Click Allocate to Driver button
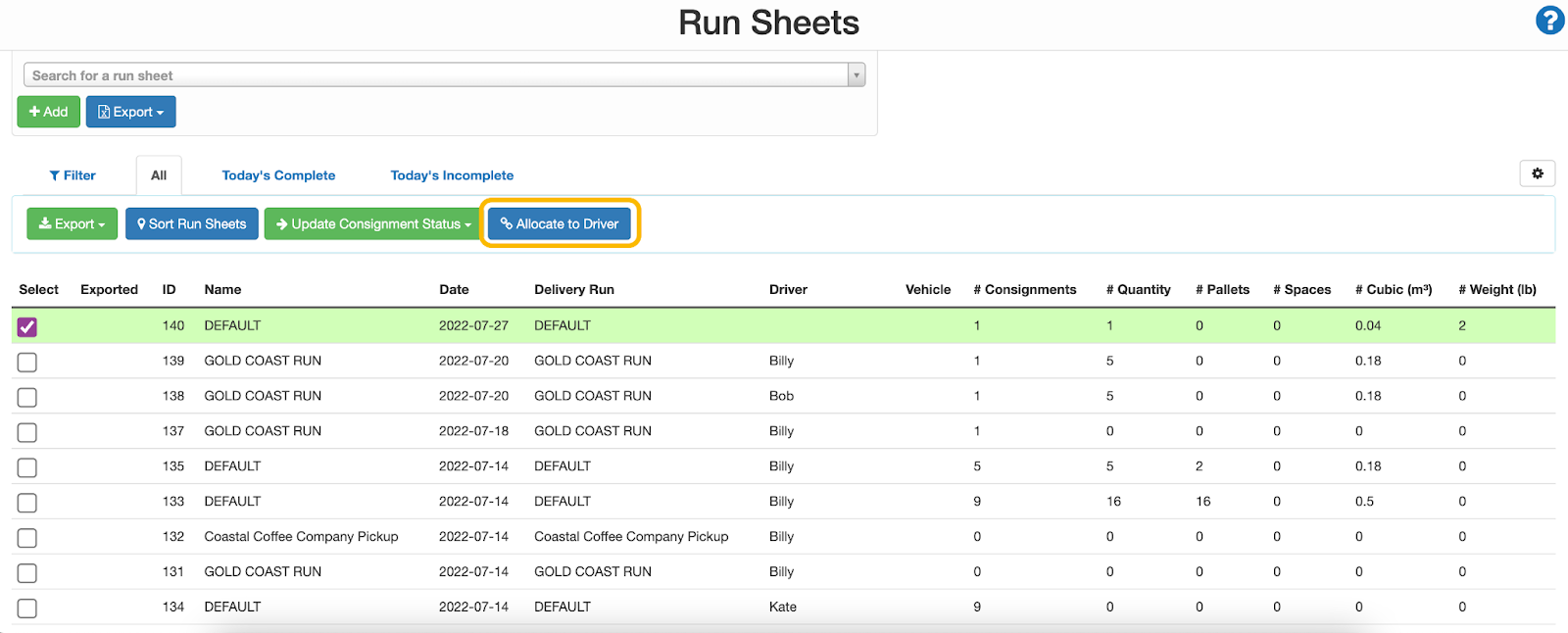The height and width of the screenshot is (633, 1568). pos(560,223)
